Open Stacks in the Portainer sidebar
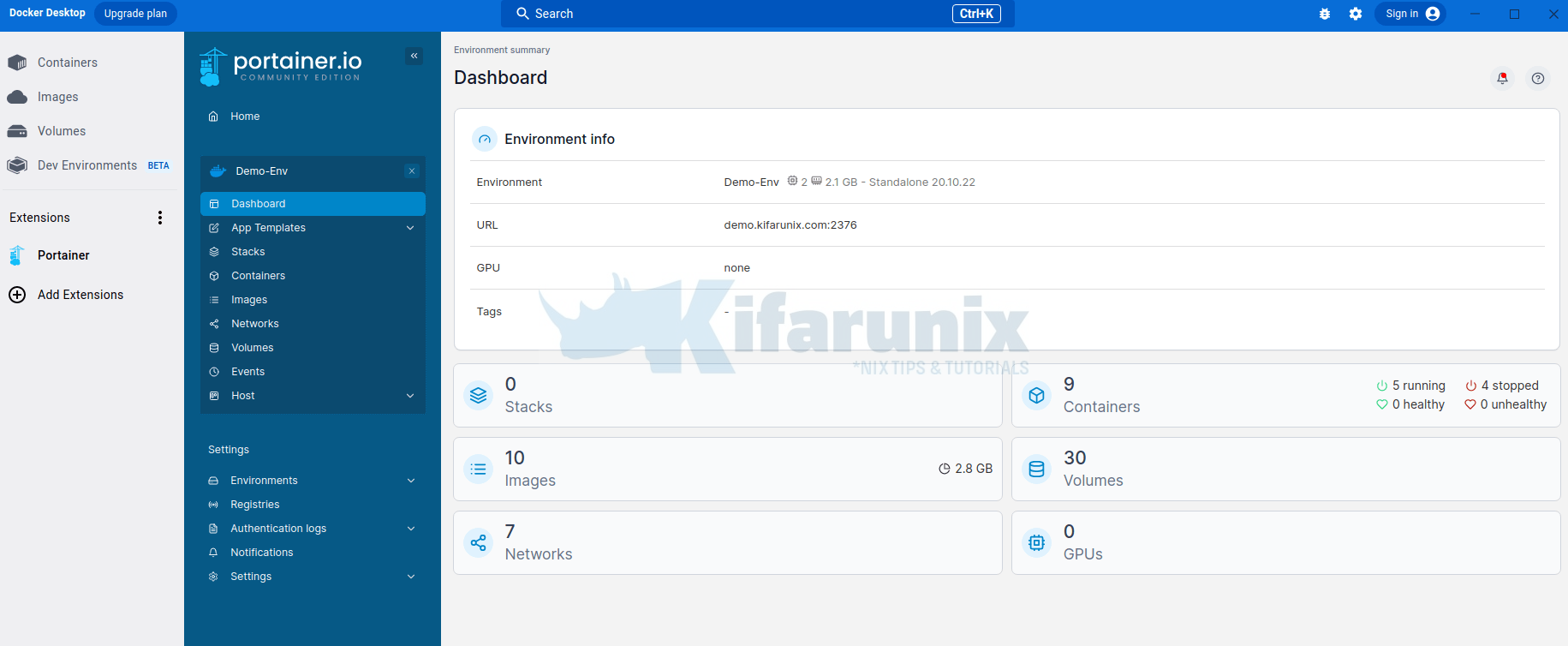The width and height of the screenshot is (1568, 646). pyautogui.click(x=247, y=252)
